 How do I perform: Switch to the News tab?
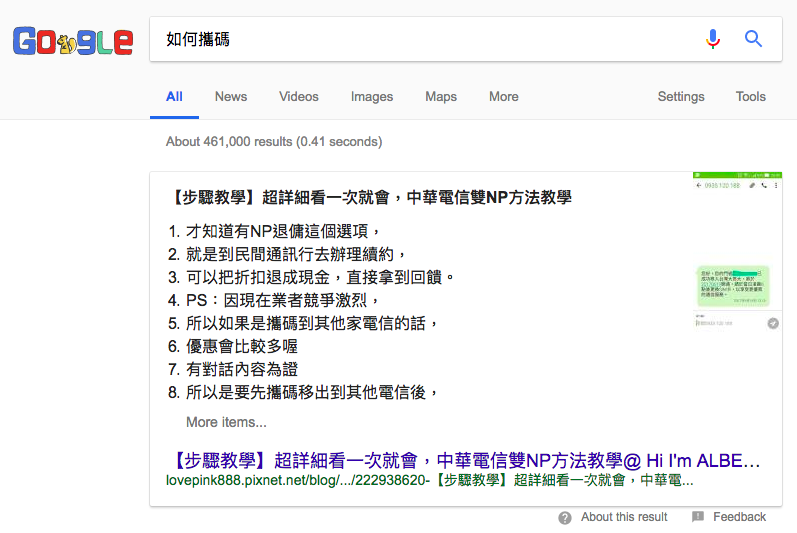click(x=231, y=97)
